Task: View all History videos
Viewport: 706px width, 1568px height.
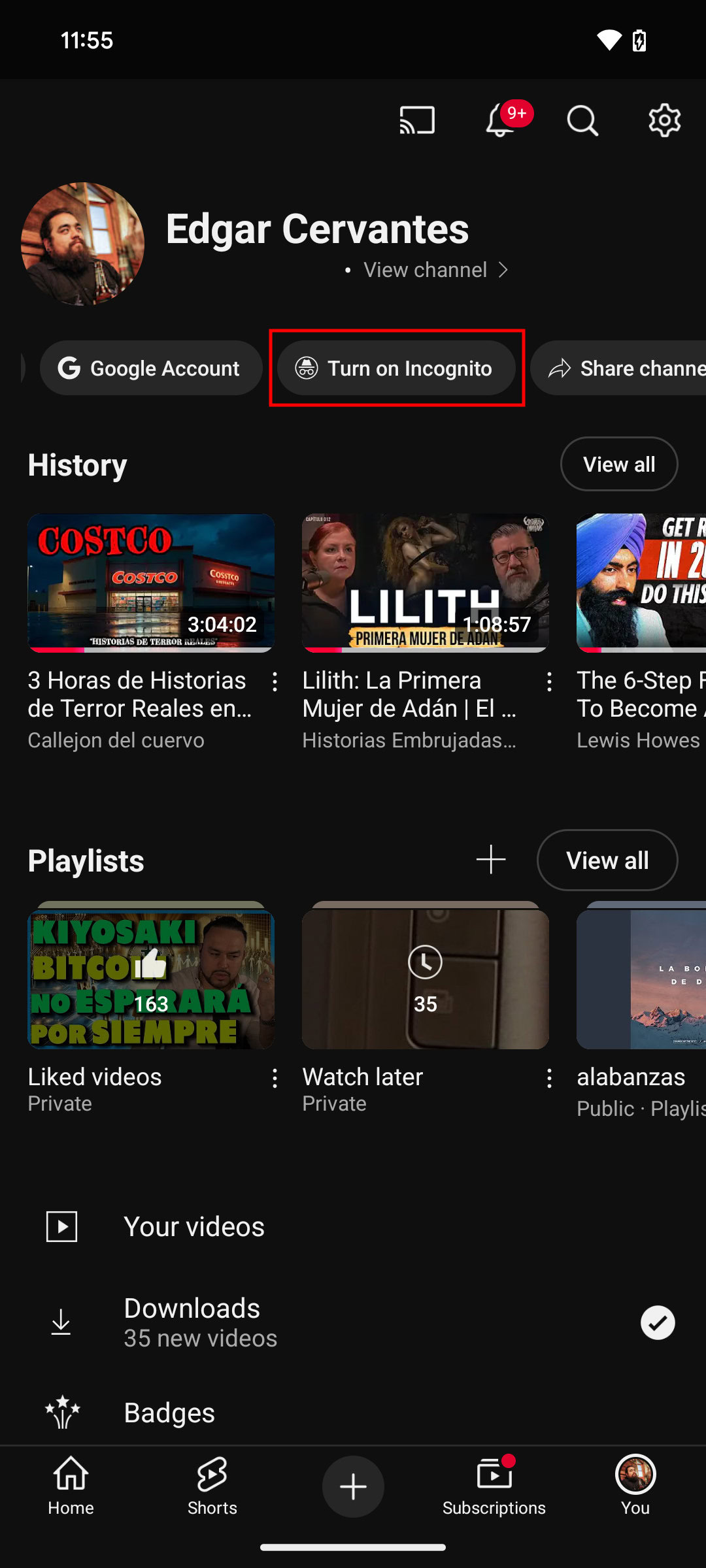Action: 619,464
